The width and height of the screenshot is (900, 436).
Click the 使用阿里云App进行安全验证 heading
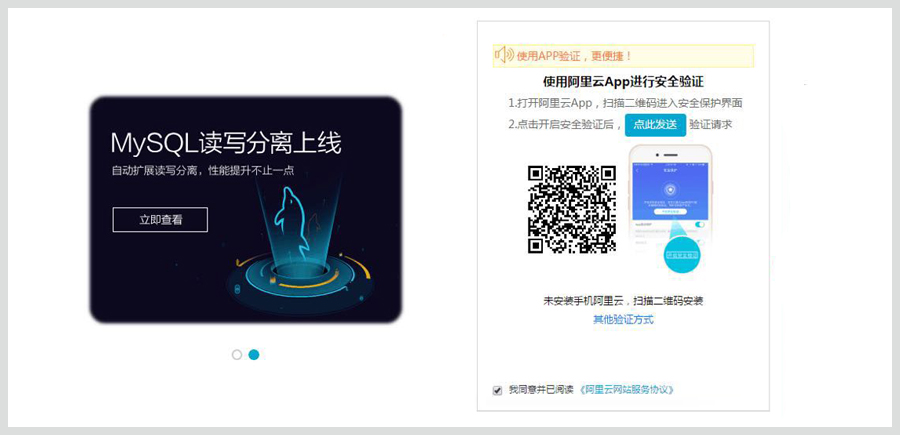pos(623,81)
